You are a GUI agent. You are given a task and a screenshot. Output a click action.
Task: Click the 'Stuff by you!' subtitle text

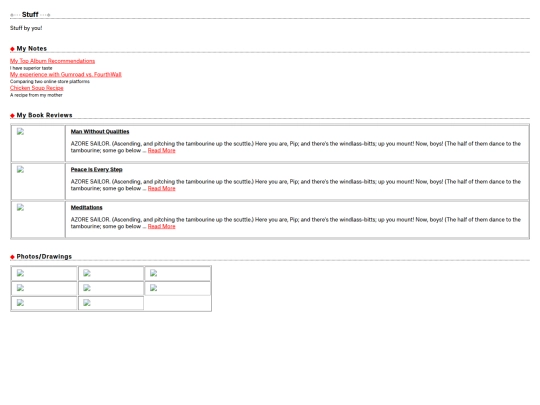26,28
